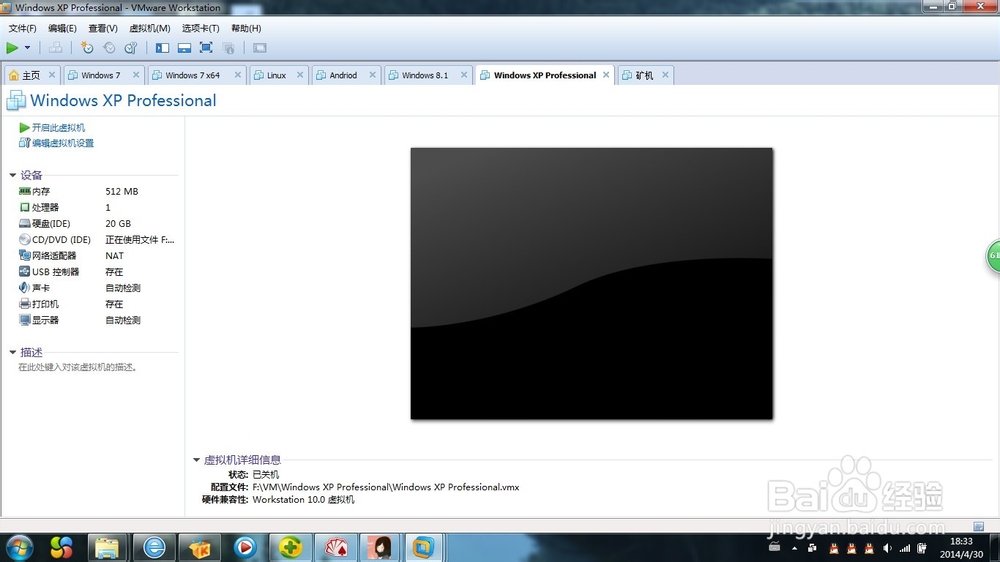The height and width of the screenshot is (562, 1000).
Task: Enter full screen mode icon
Action: [x=206, y=48]
